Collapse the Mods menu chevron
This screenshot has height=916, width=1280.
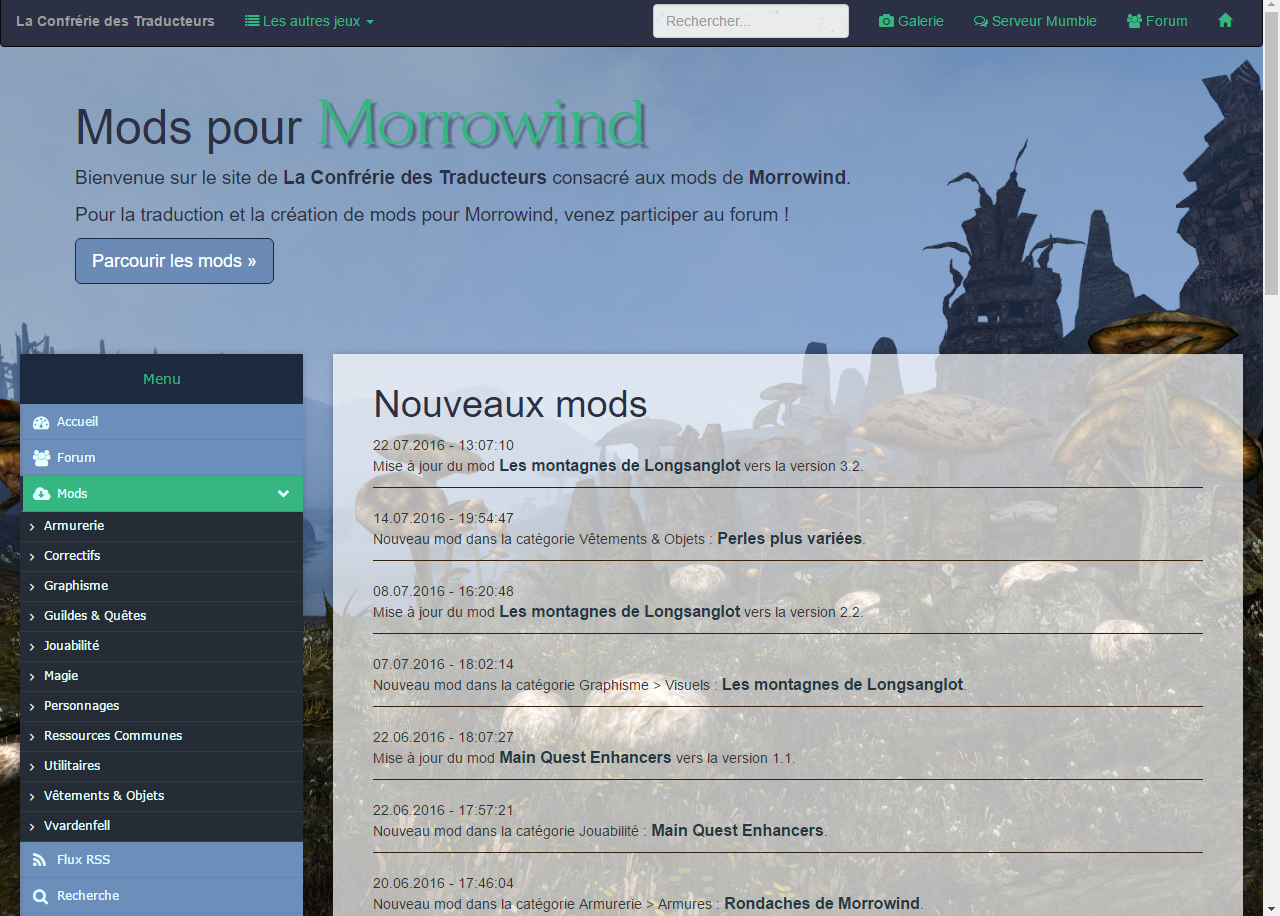coord(283,494)
